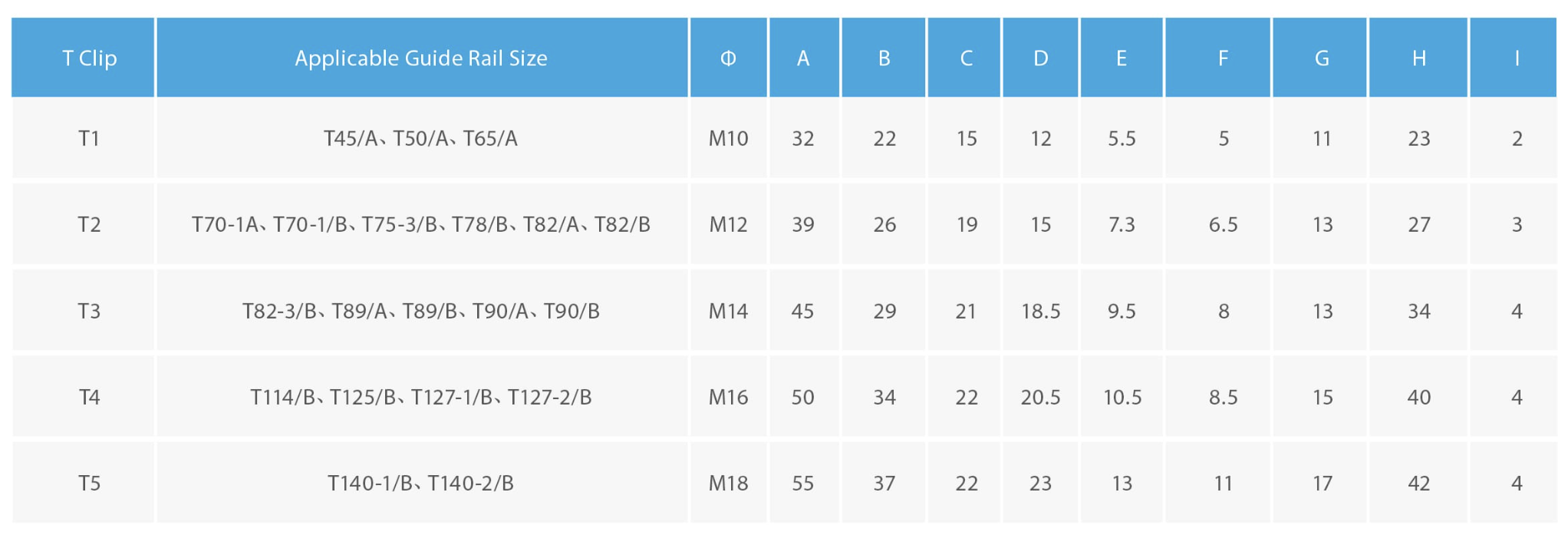Click the H column header
Image resolution: width=1568 pixels, height=545 pixels.
[1418, 58]
